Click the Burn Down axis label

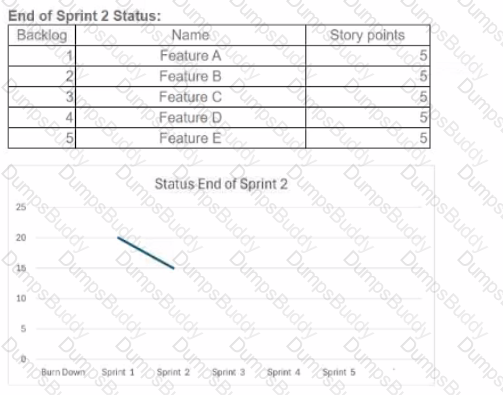tap(63, 372)
